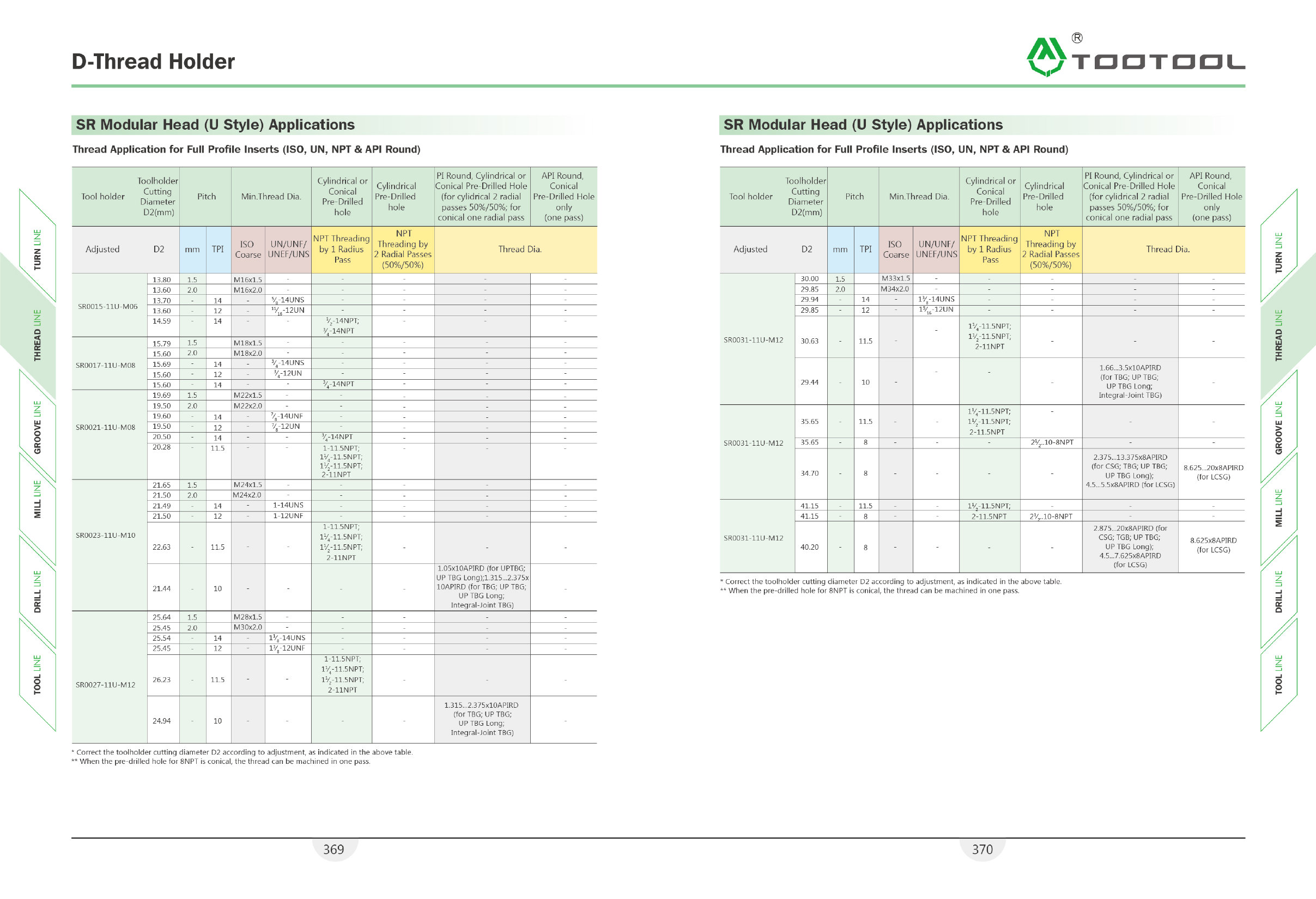Open the TOOL LINE tab on page 369 side
The height and width of the screenshot is (899, 1316).
tap(38, 675)
